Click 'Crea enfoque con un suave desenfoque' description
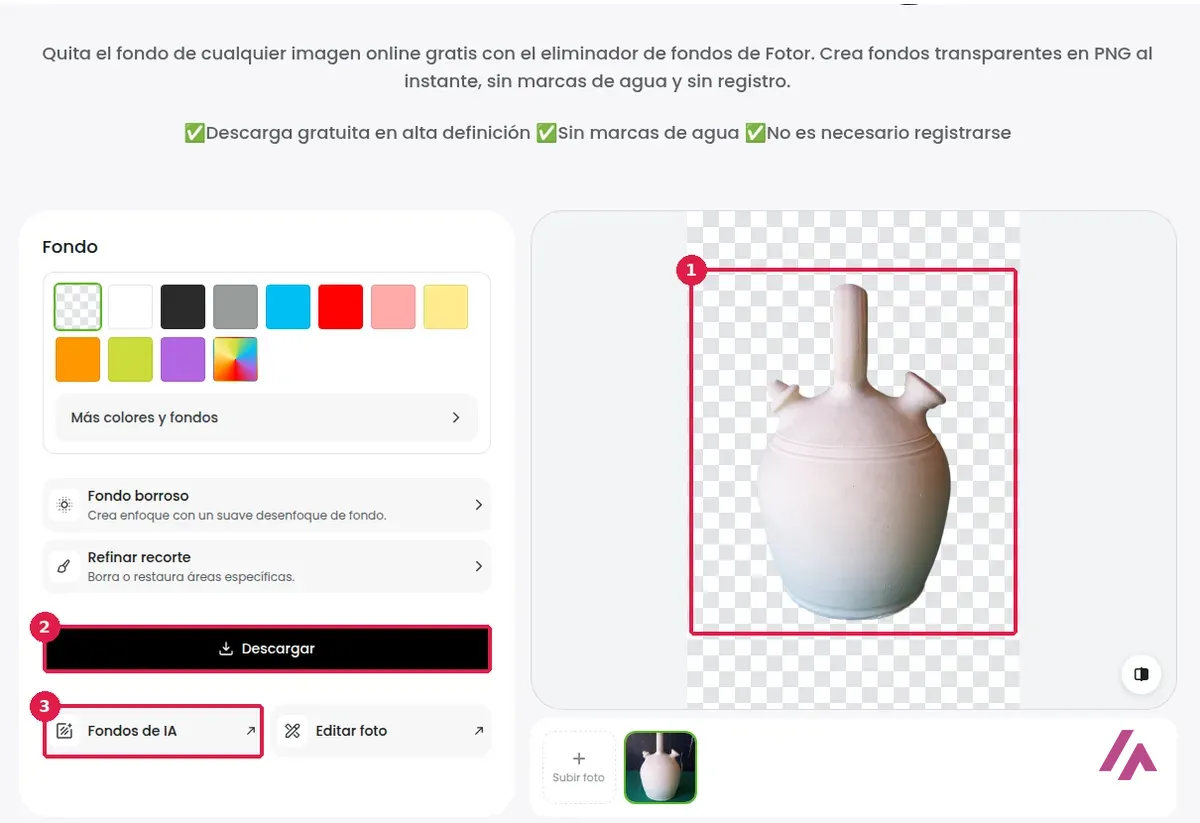The height and width of the screenshot is (823, 1200). click(x=237, y=516)
